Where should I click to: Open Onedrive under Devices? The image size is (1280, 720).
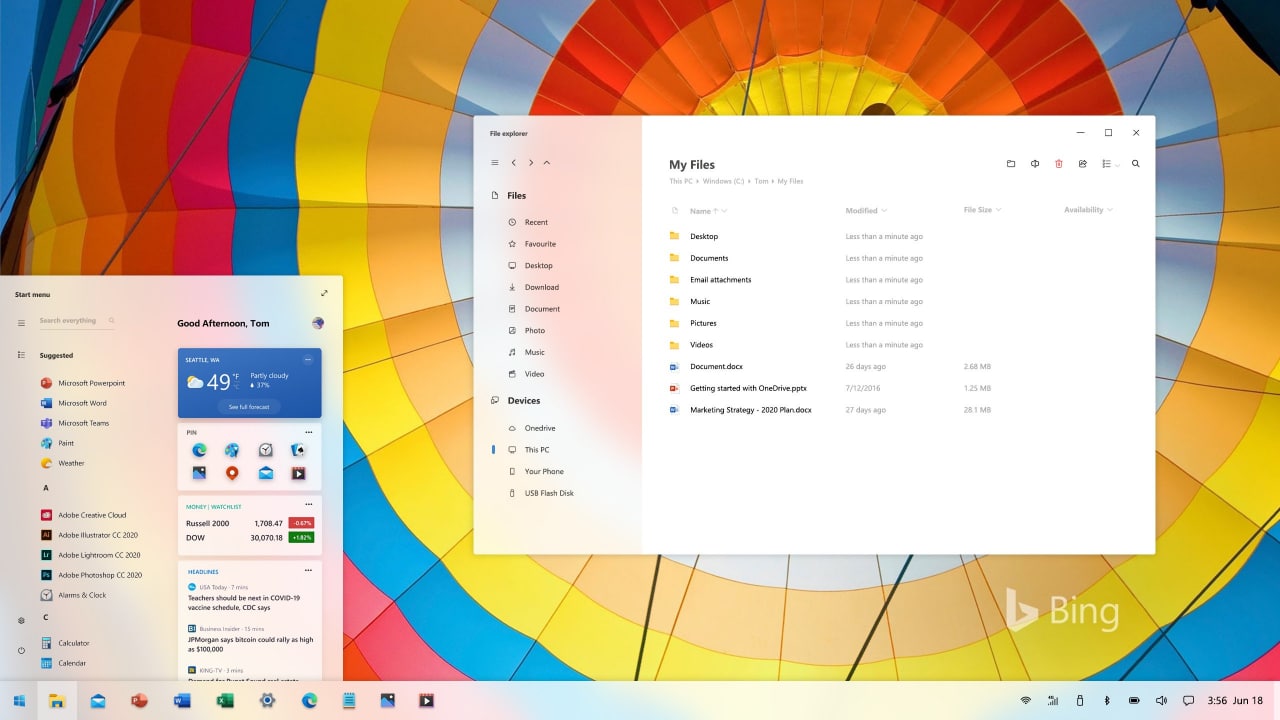(x=532, y=428)
